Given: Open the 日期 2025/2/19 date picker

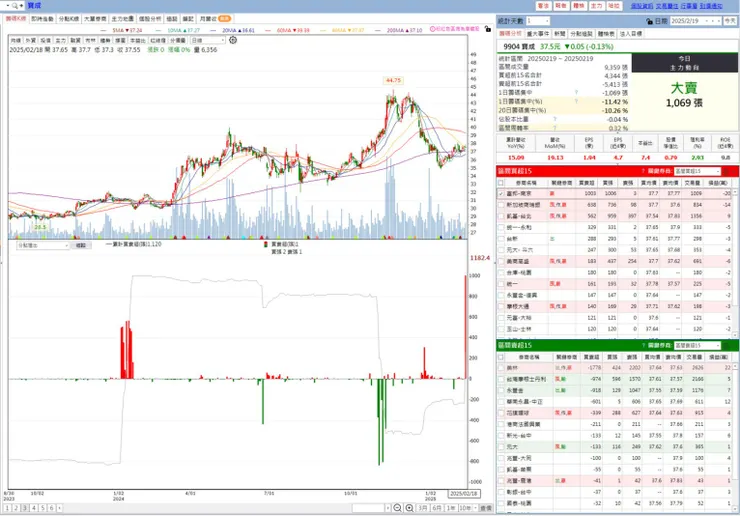Looking at the screenshot, I should tap(696, 21).
